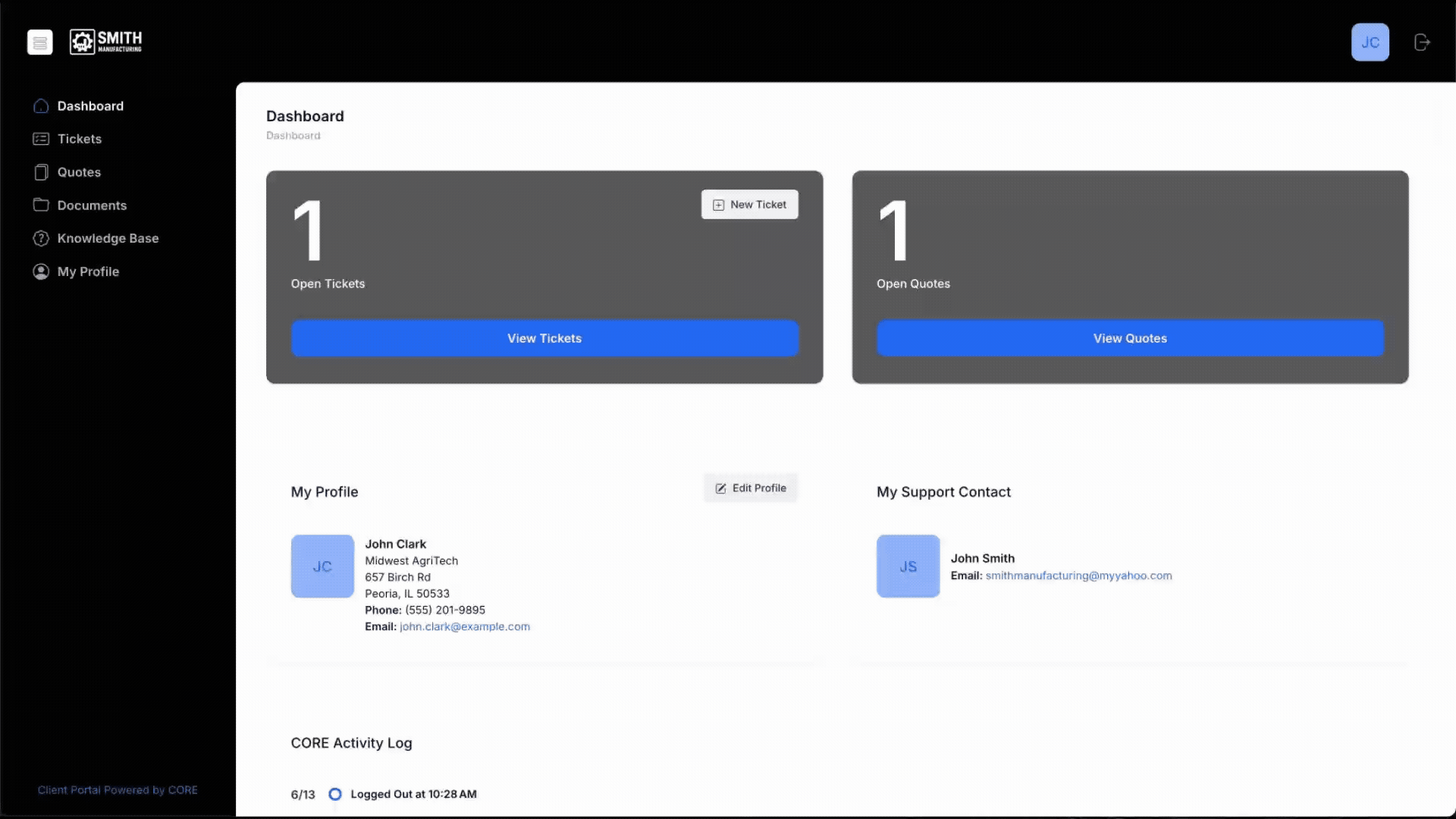The width and height of the screenshot is (1456, 819).
Task: Click the Logged Out activity log marker
Action: [x=334, y=794]
